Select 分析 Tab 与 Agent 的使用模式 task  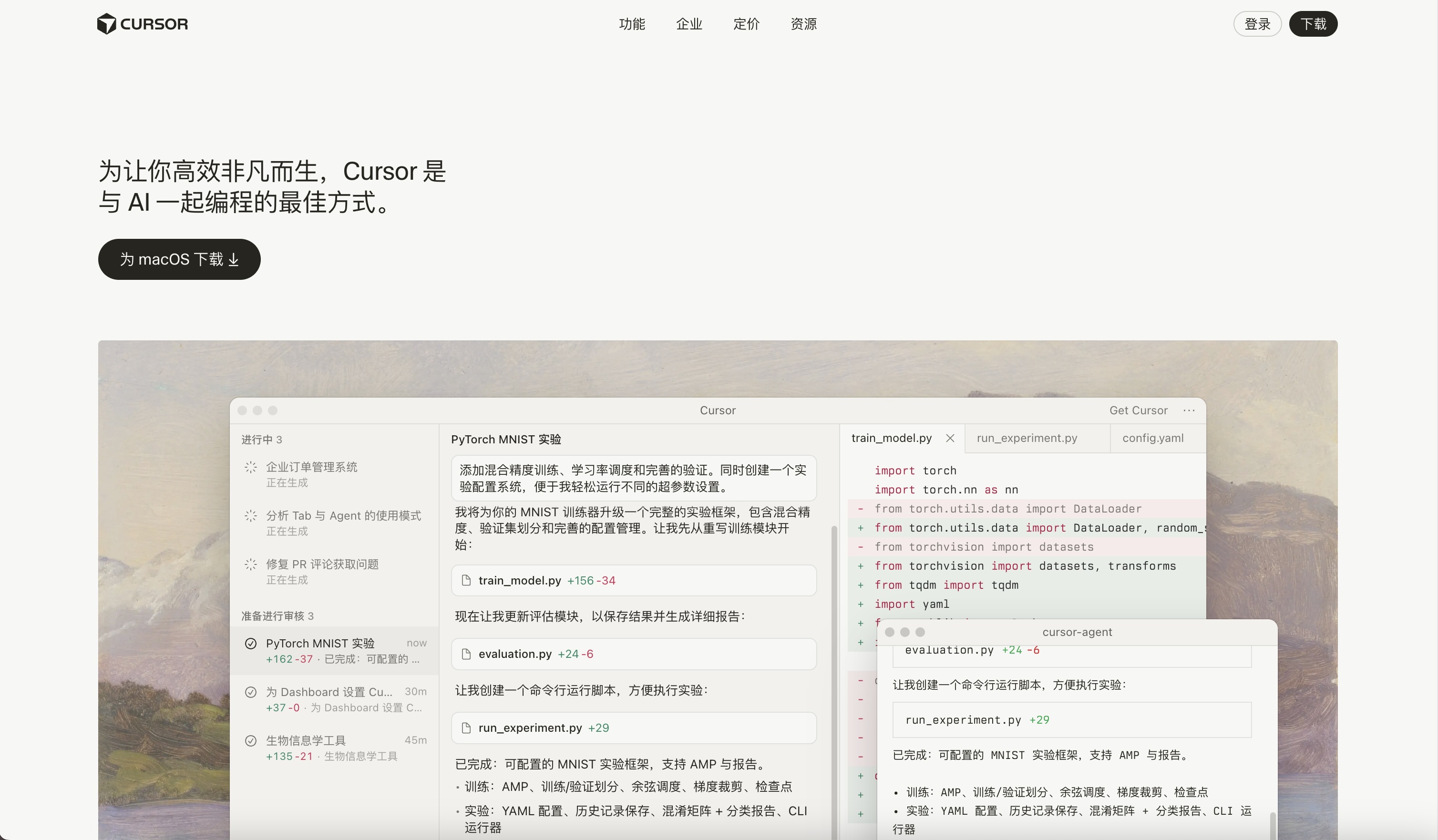point(343,516)
